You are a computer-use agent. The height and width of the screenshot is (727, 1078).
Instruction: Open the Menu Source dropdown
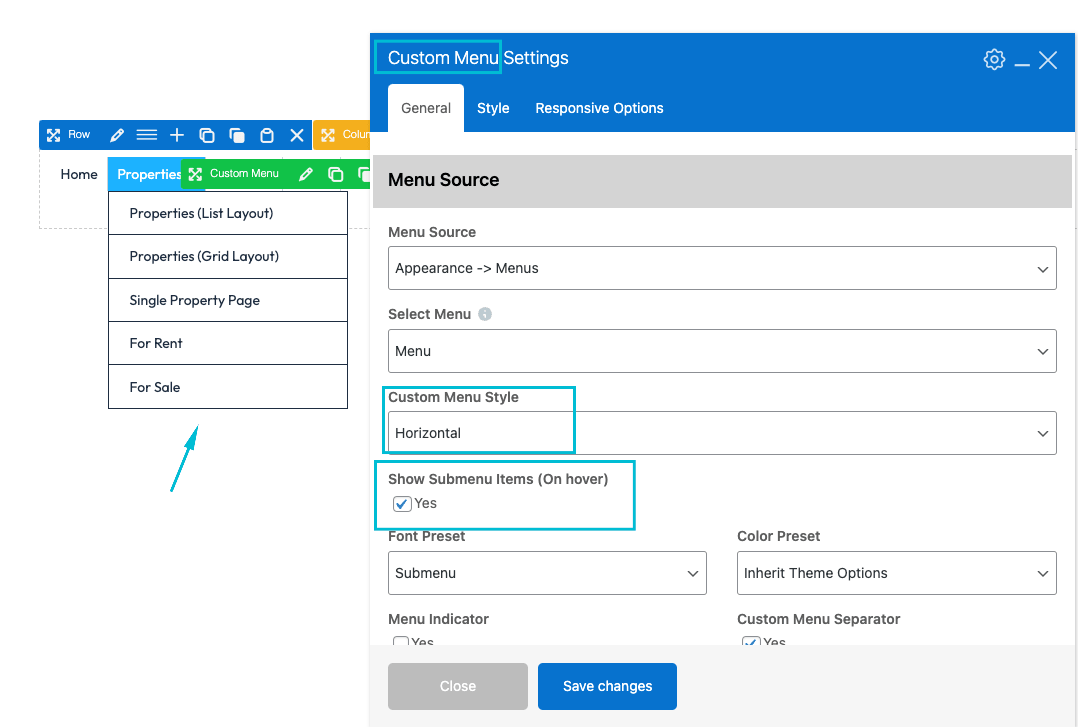[721, 268]
